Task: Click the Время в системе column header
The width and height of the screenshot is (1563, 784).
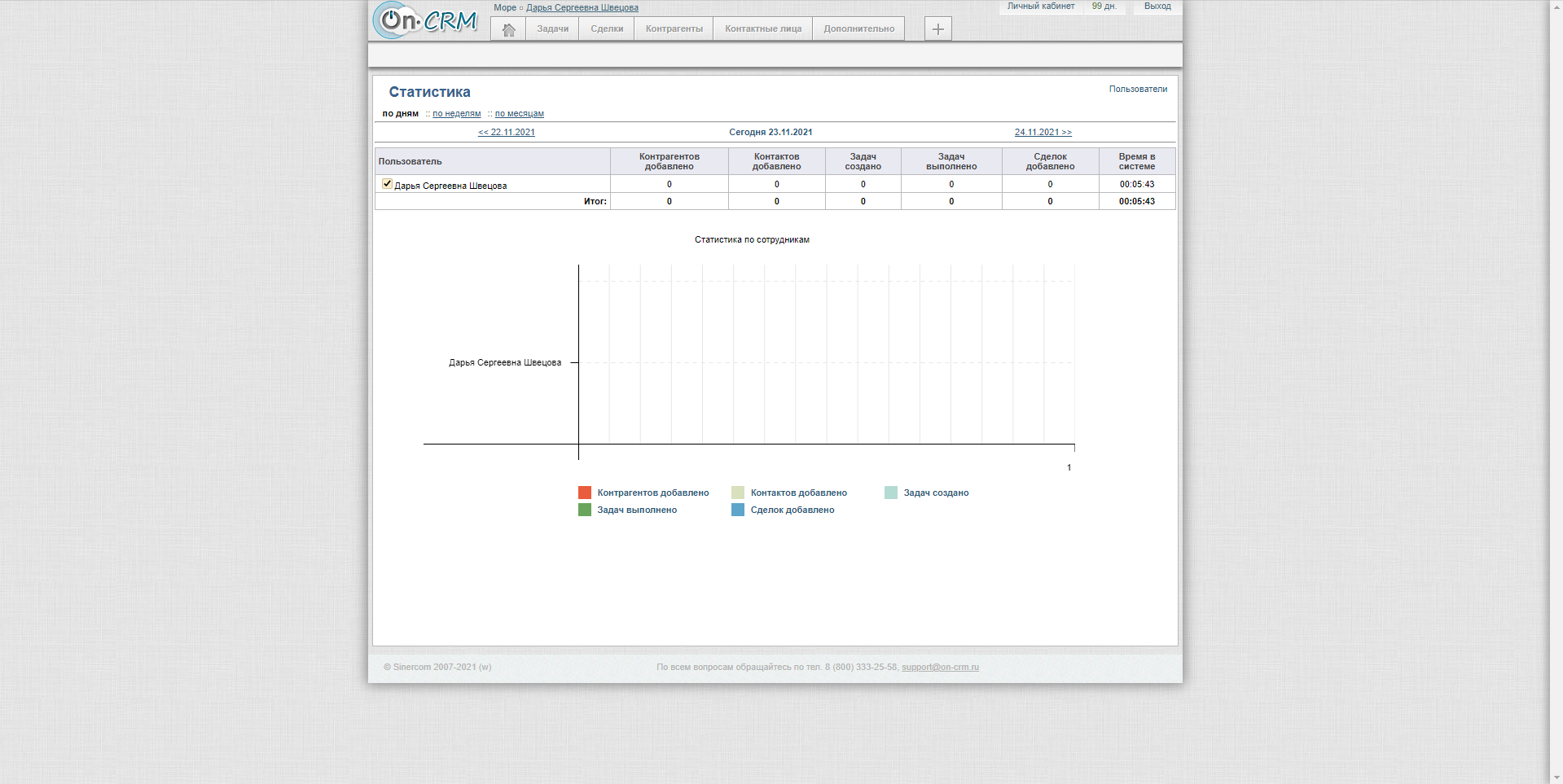Action: pos(1137,161)
